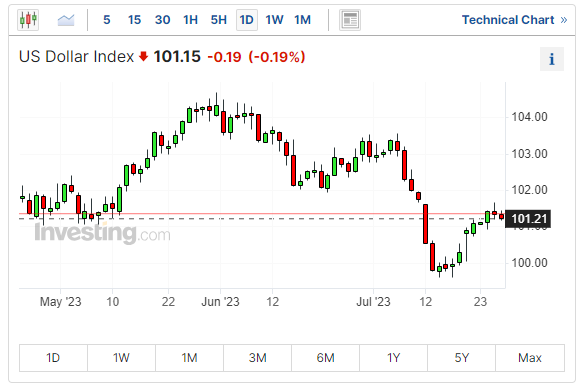Set the chart range to 6M
This screenshot has width=583, height=386.
pos(326,358)
